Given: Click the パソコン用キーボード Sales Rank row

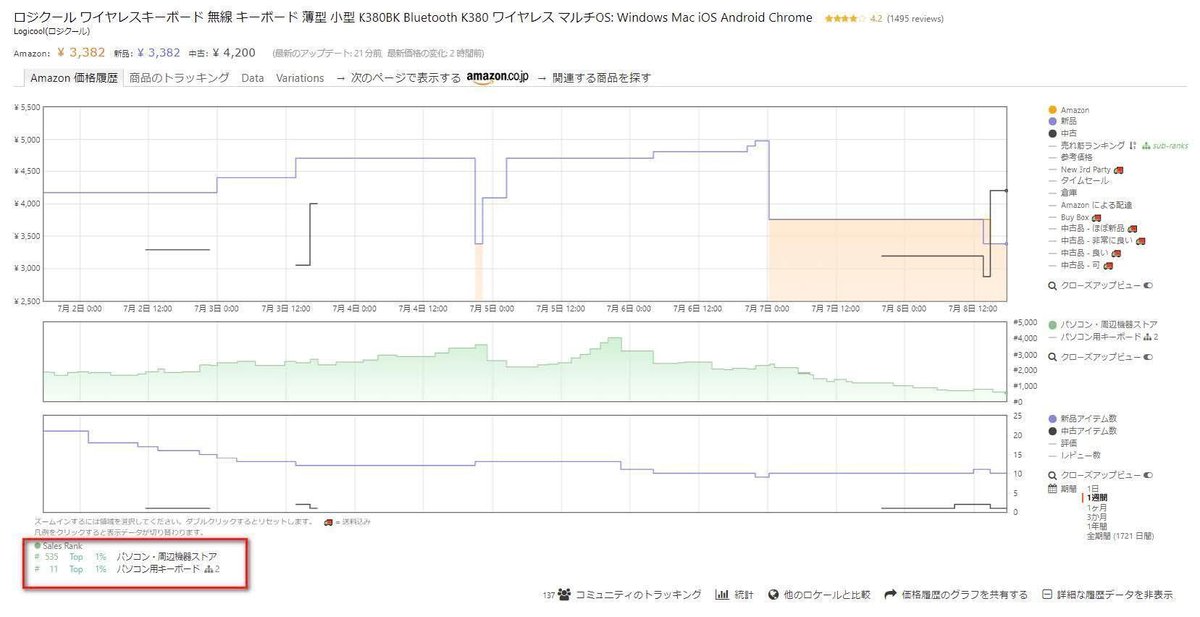Looking at the screenshot, I should pos(127,569).
